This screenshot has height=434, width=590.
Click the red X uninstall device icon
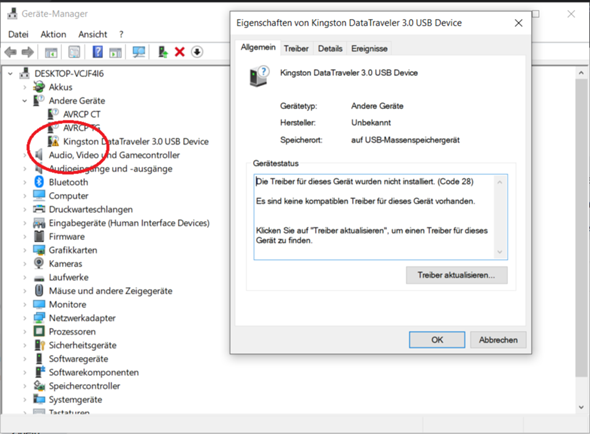click(x=180, y=52)
